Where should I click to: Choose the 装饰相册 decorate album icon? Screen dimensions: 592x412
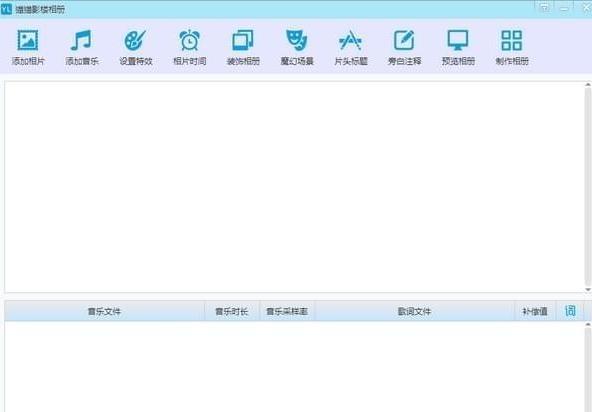243,40
